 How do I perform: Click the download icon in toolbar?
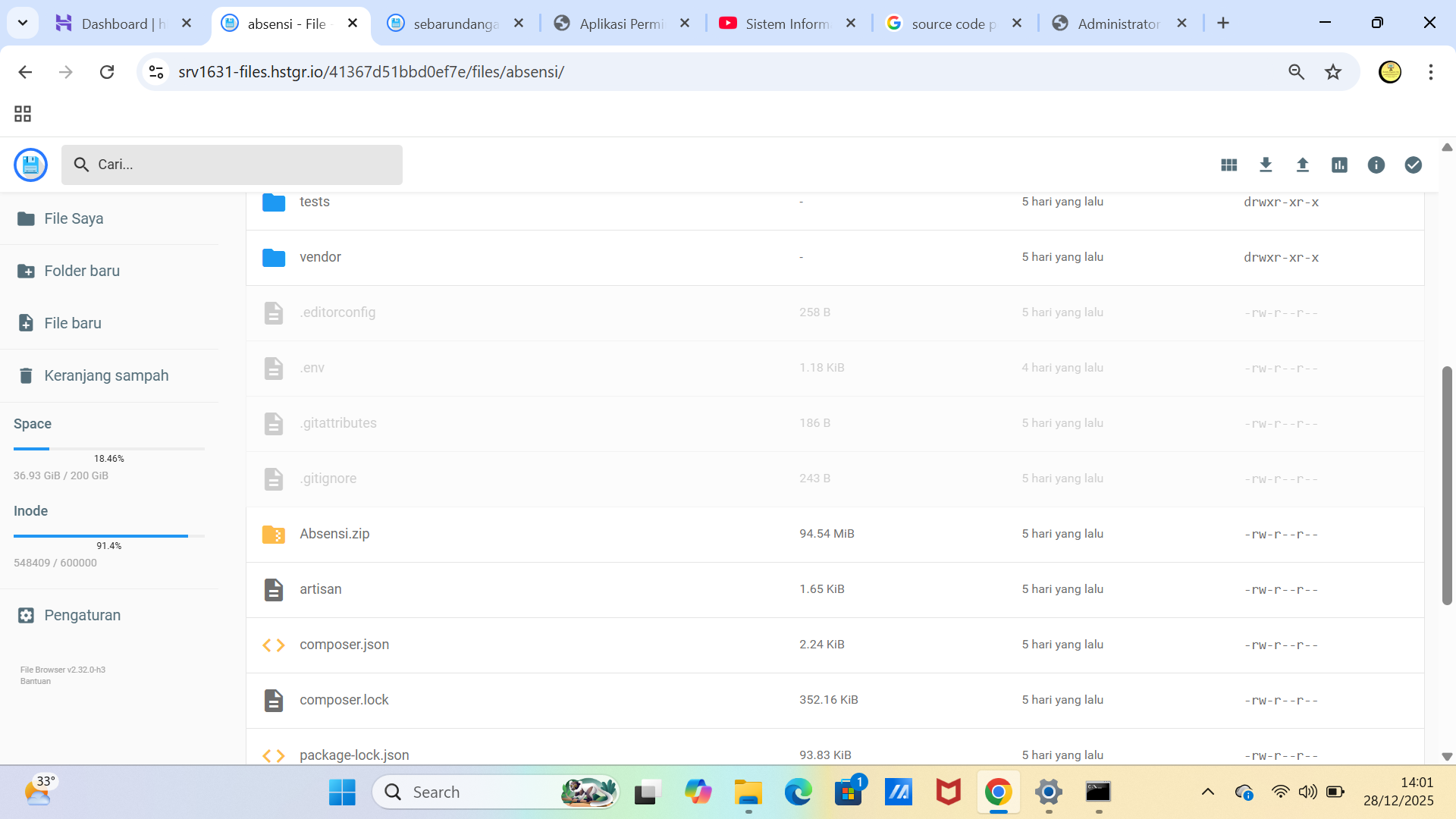pyautogui.click(x=1266, y=165)
